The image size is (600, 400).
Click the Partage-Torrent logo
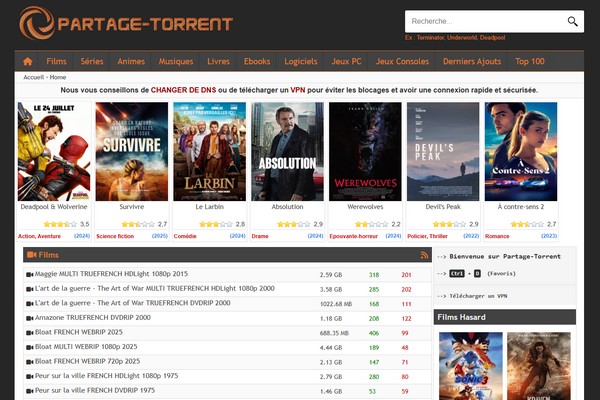(x=126, y=23)
